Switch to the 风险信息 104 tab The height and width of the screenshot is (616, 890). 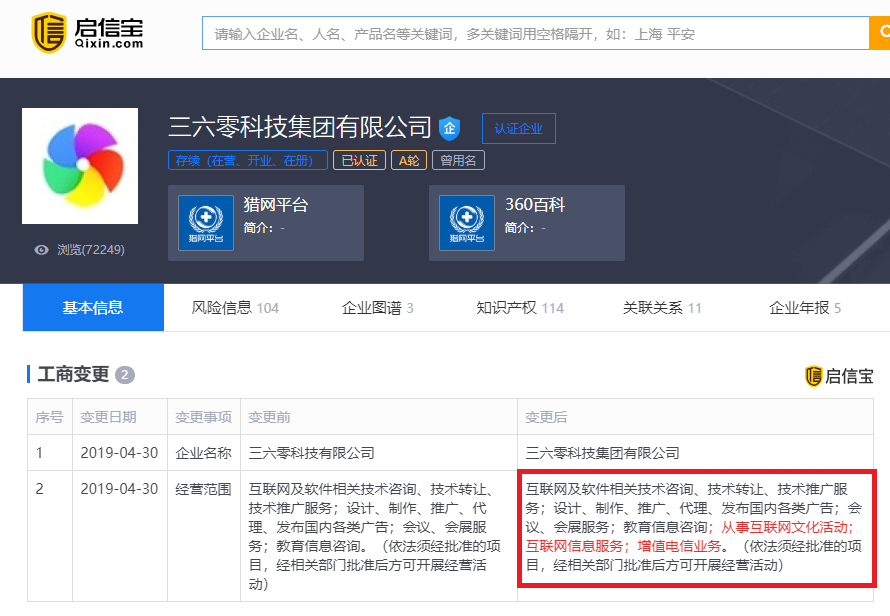coord(235,308)
